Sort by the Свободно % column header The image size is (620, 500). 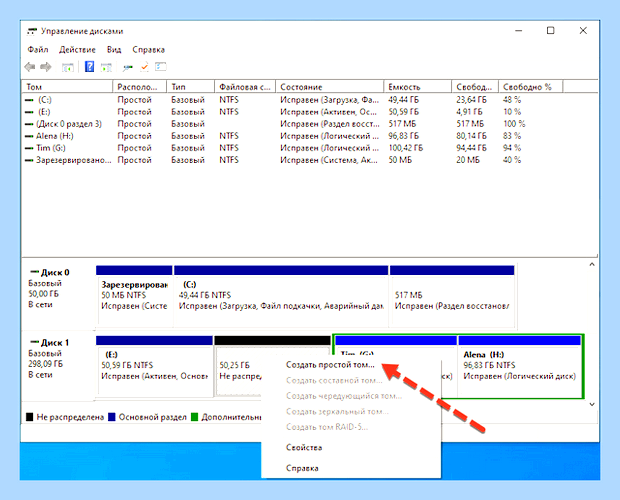pos(530,87)
